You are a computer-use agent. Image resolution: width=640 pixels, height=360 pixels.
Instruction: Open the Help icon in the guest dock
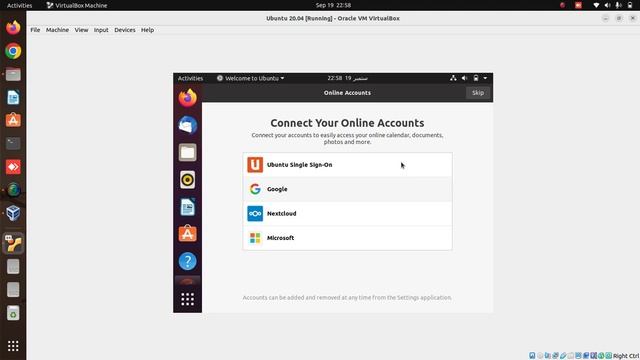187,261
